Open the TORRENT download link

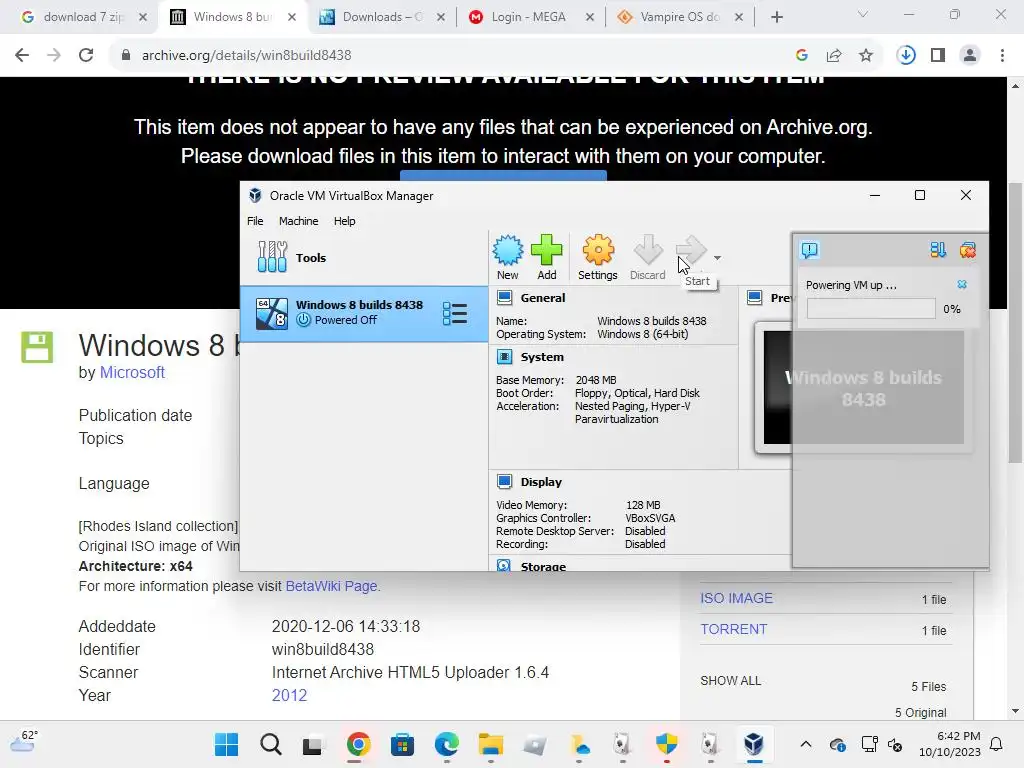pos(733,629)
